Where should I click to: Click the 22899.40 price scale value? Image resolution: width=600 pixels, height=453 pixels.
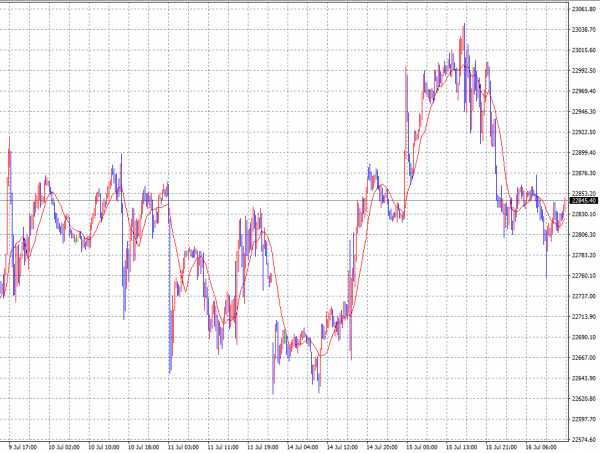click(x=584, y=153)
